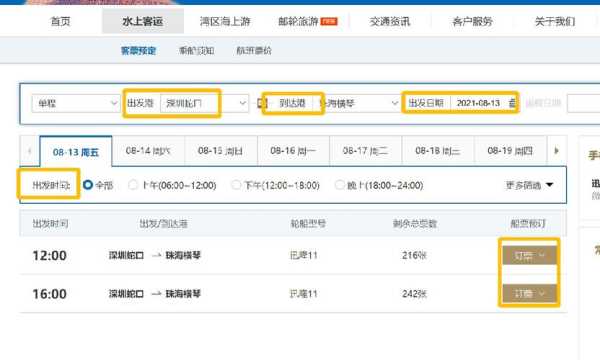
Task: Click the 242张 remaining tickets value
Action: [414, 294]
